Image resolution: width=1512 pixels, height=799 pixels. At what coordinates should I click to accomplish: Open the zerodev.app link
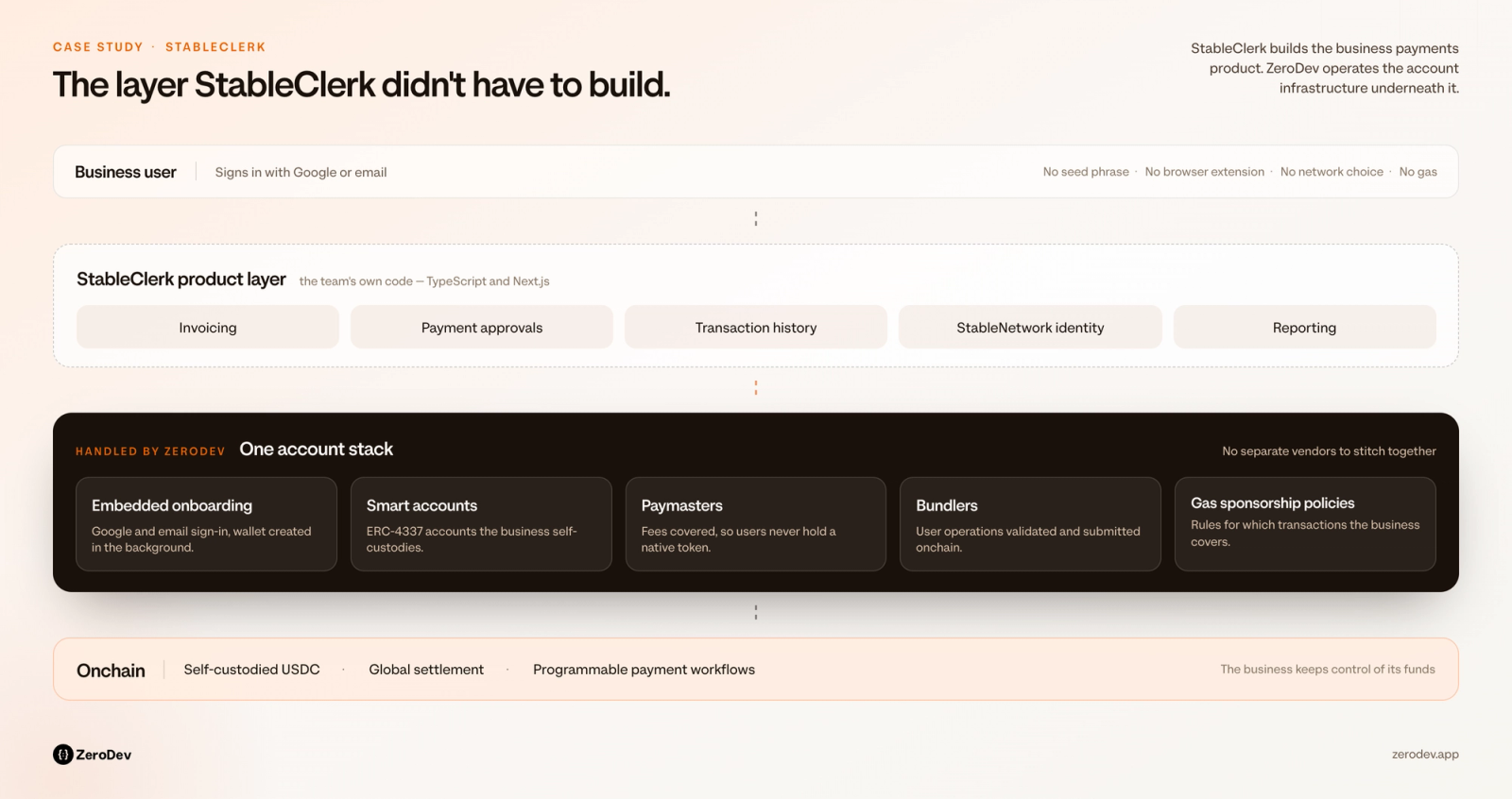(1425, 755)
